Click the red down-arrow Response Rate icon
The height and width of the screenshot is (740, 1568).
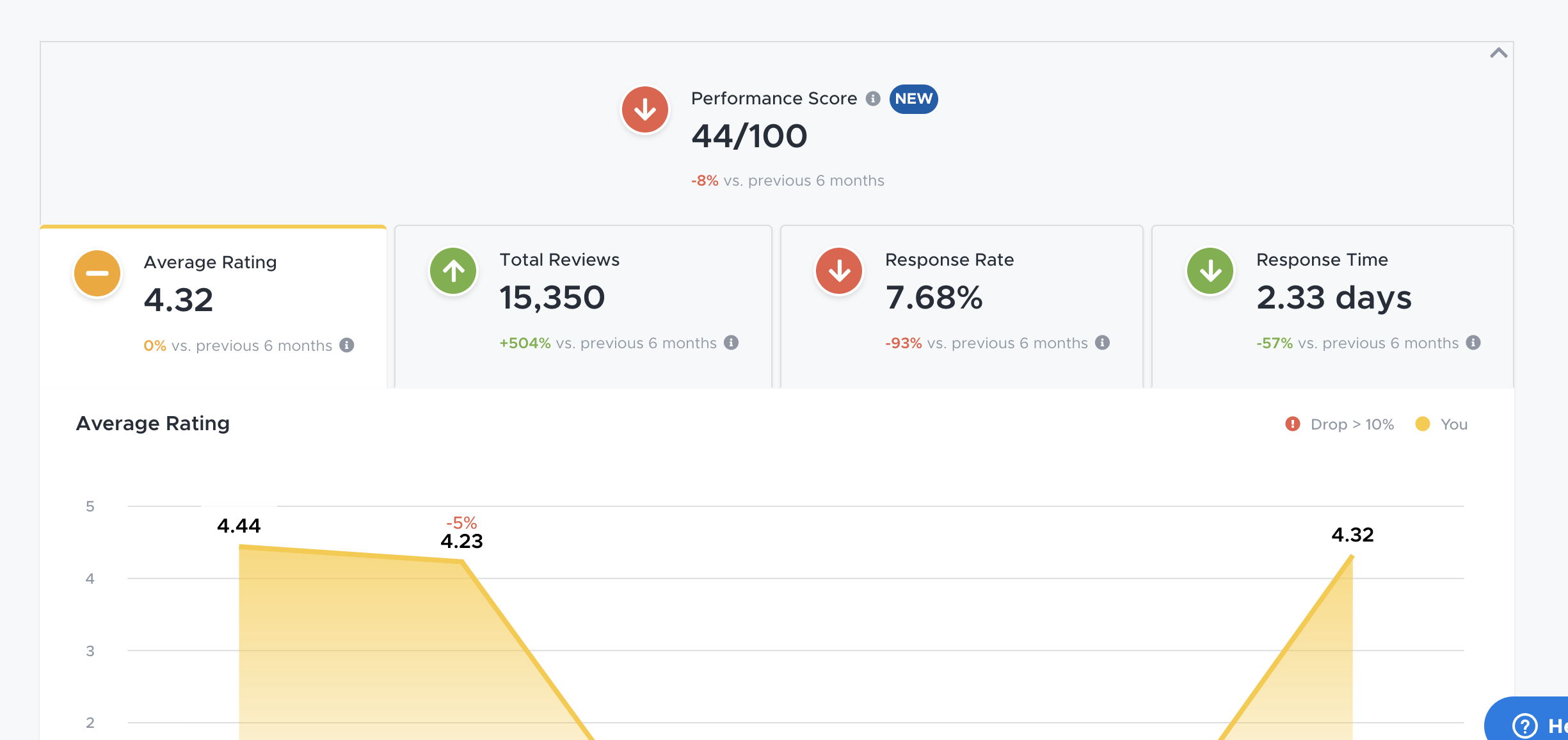point(839,271)
